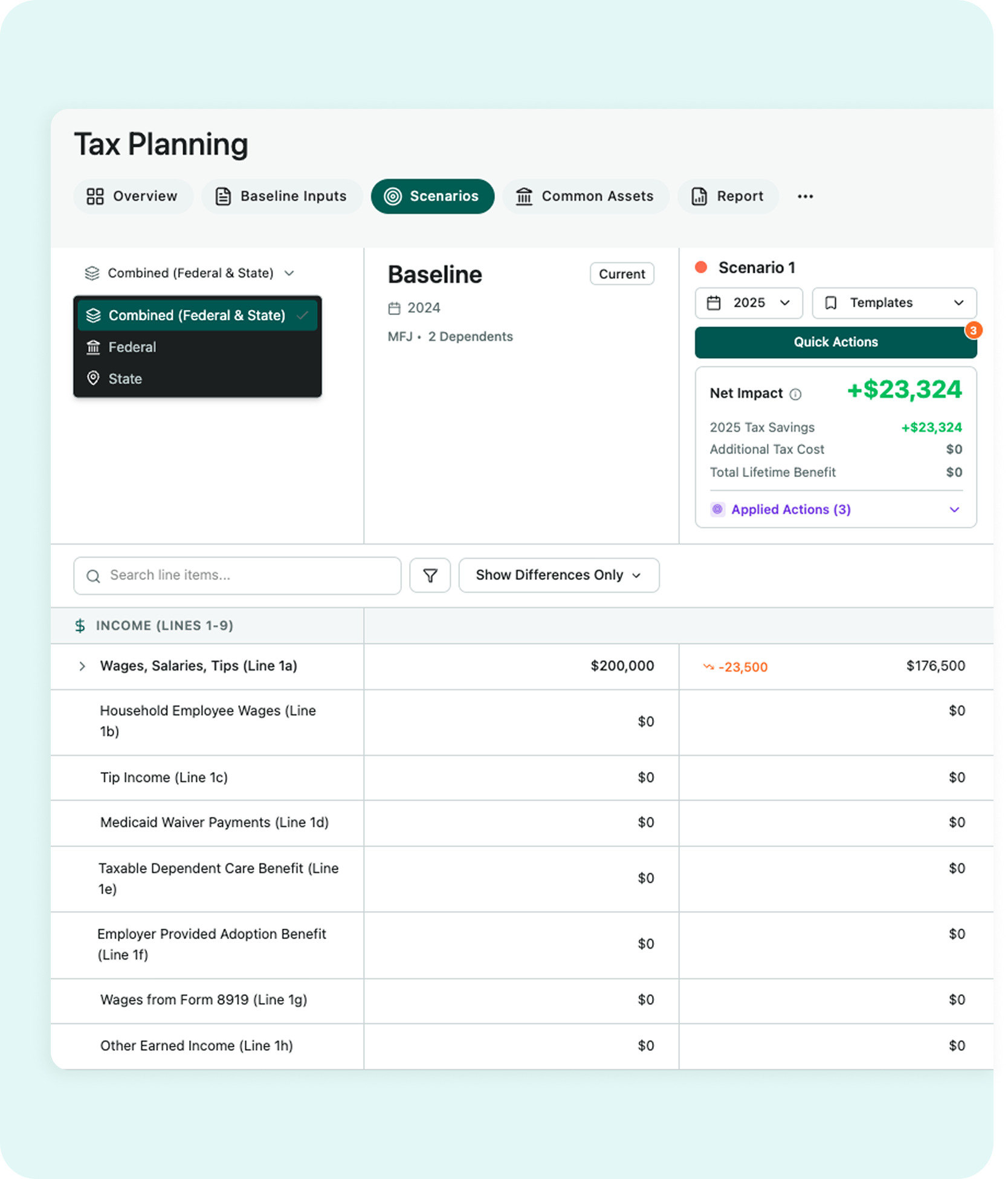This screenshot has width=1008, height=1179.
Task: Select Federal from the dropdown list
Action: point(132,347)
